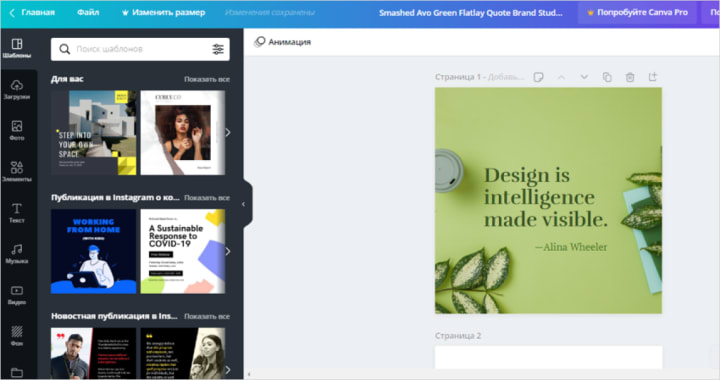Viewport: 720px width, 380px height.
Task: Show all Публикация в Instagram templates
Action: [207, 198]
